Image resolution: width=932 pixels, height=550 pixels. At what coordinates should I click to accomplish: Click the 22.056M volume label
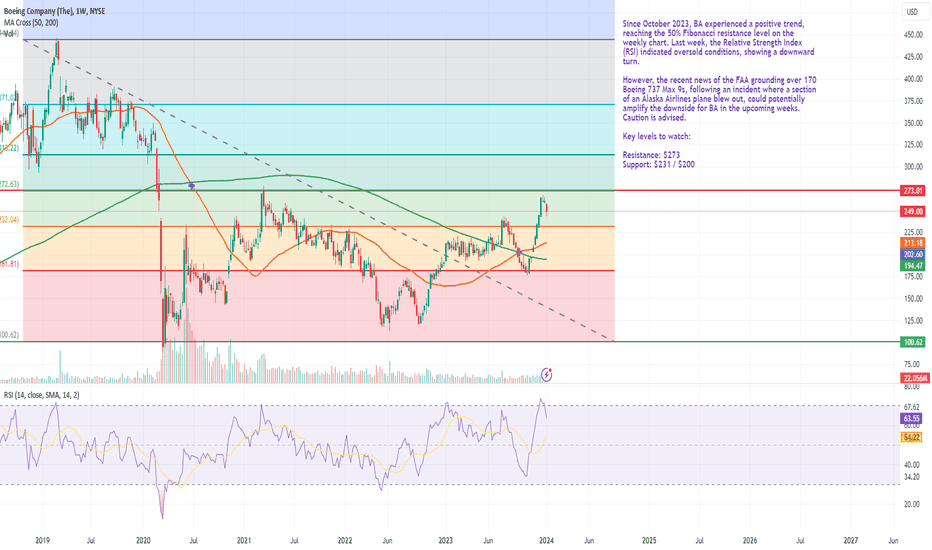pos(913,378)
